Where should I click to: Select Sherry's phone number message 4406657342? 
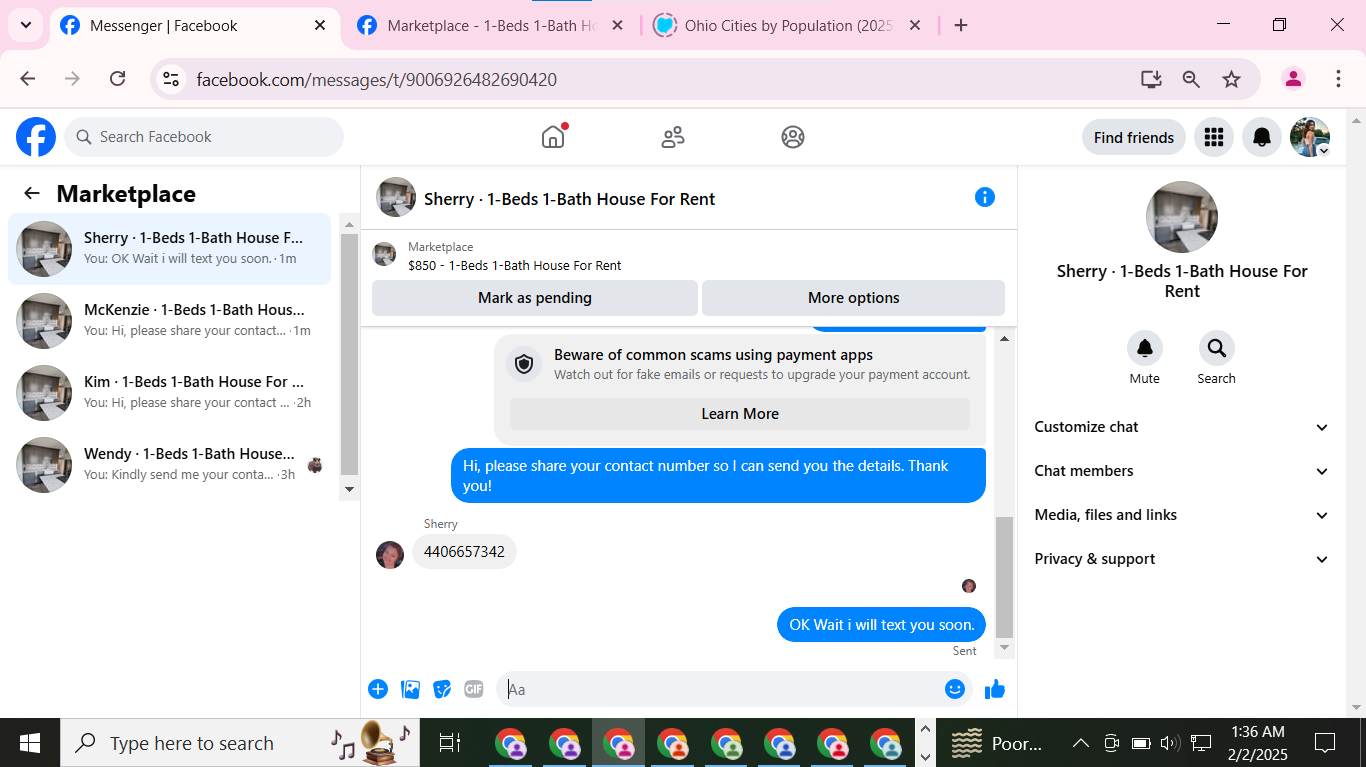(464, 552)
